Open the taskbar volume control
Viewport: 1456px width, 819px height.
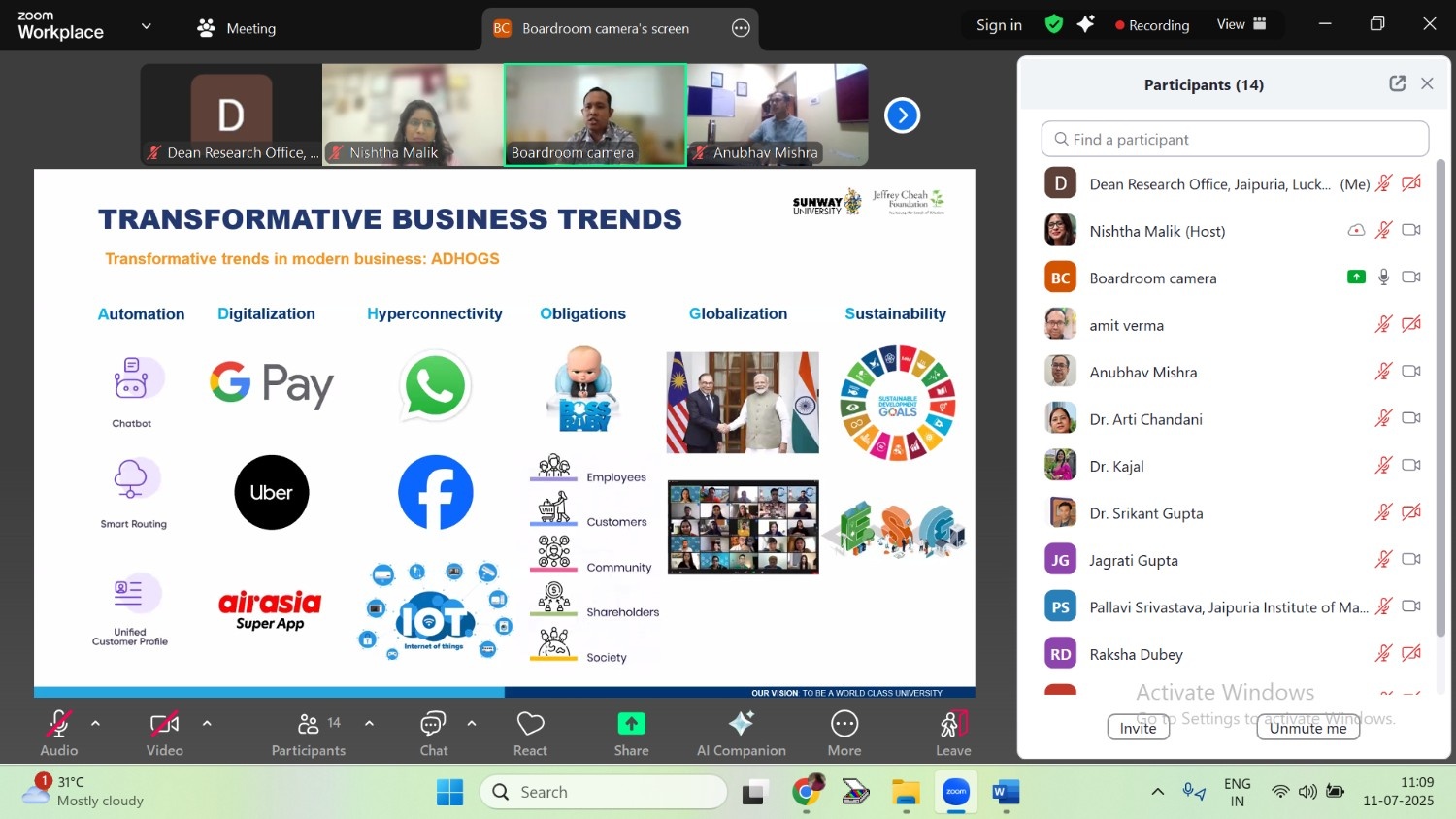(1307, 792)
